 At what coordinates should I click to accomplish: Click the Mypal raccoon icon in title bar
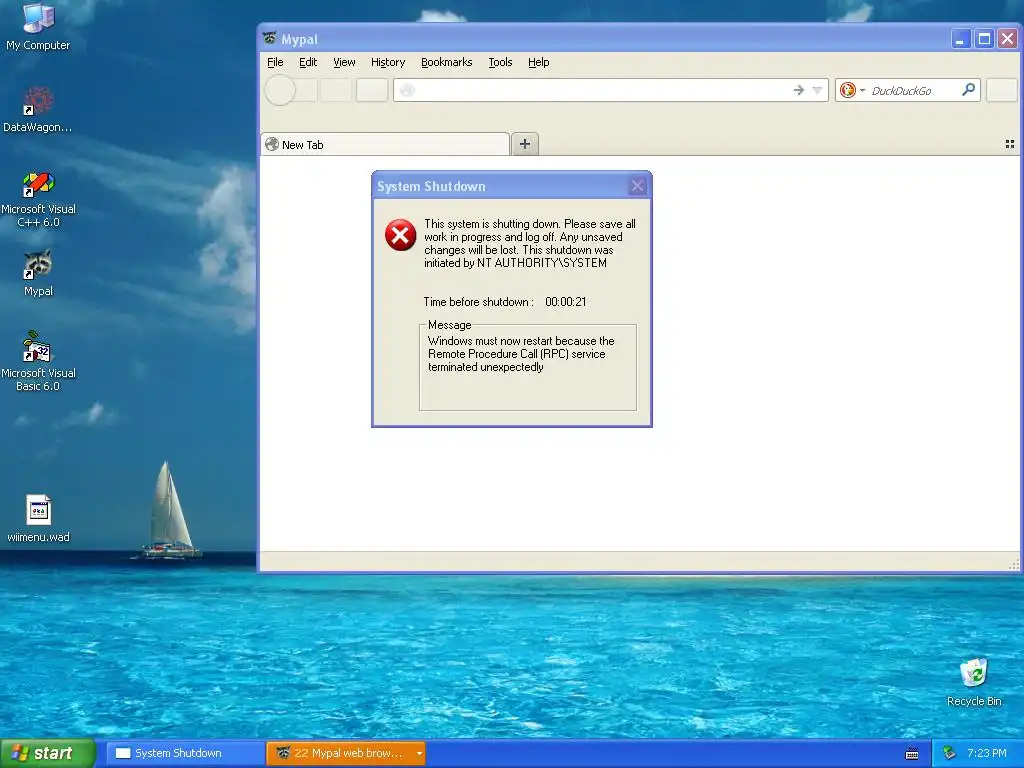tap(269, 39)
